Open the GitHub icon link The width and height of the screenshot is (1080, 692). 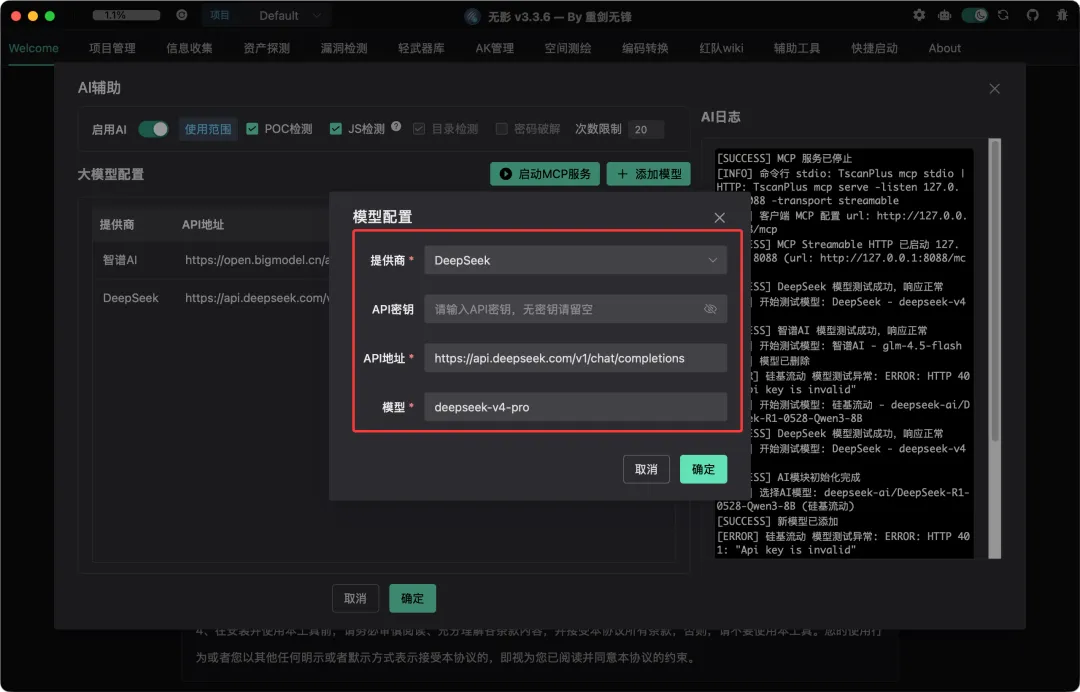[1032, 15]
